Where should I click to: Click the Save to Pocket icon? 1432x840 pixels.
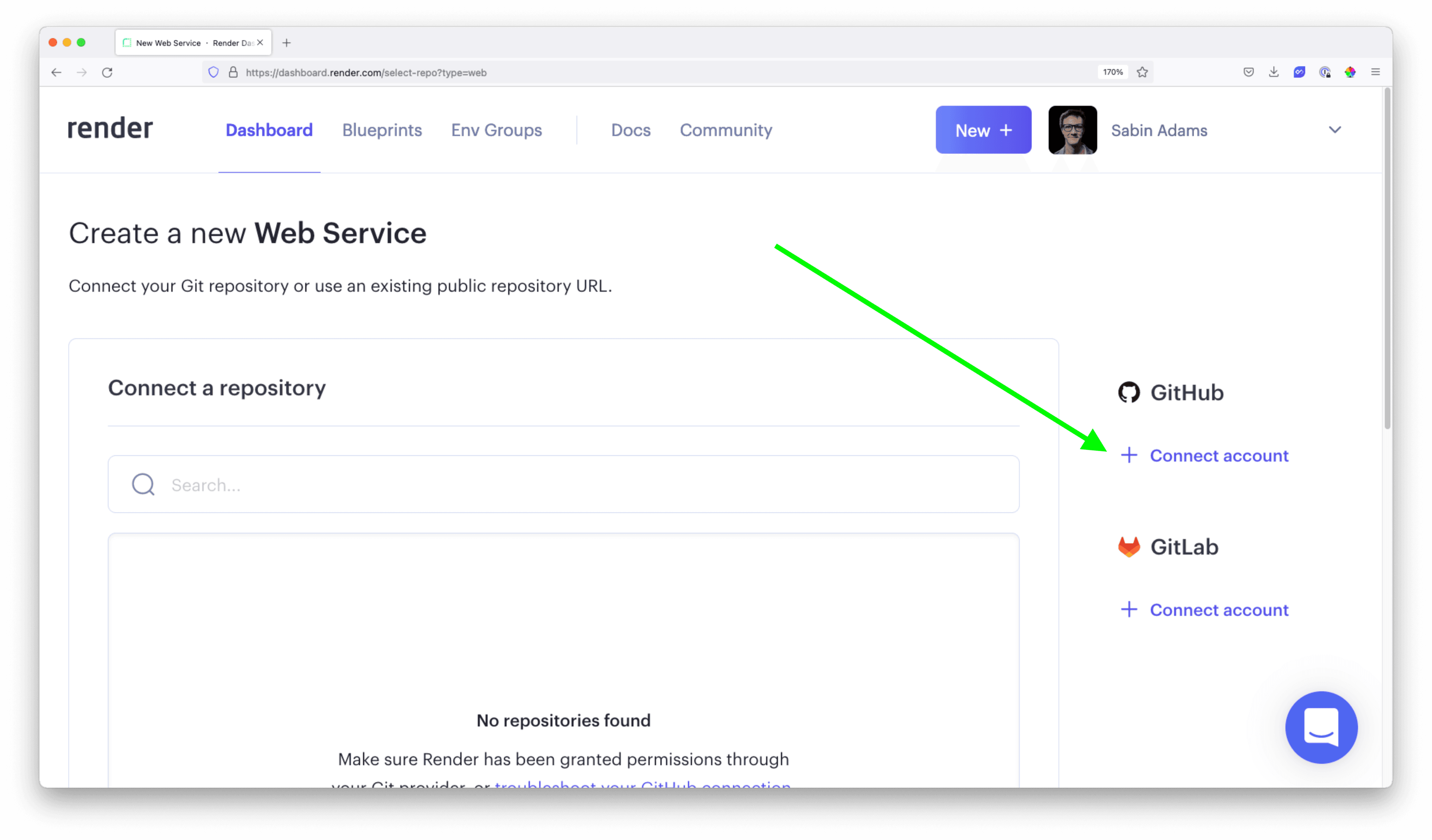point(1249,72)
